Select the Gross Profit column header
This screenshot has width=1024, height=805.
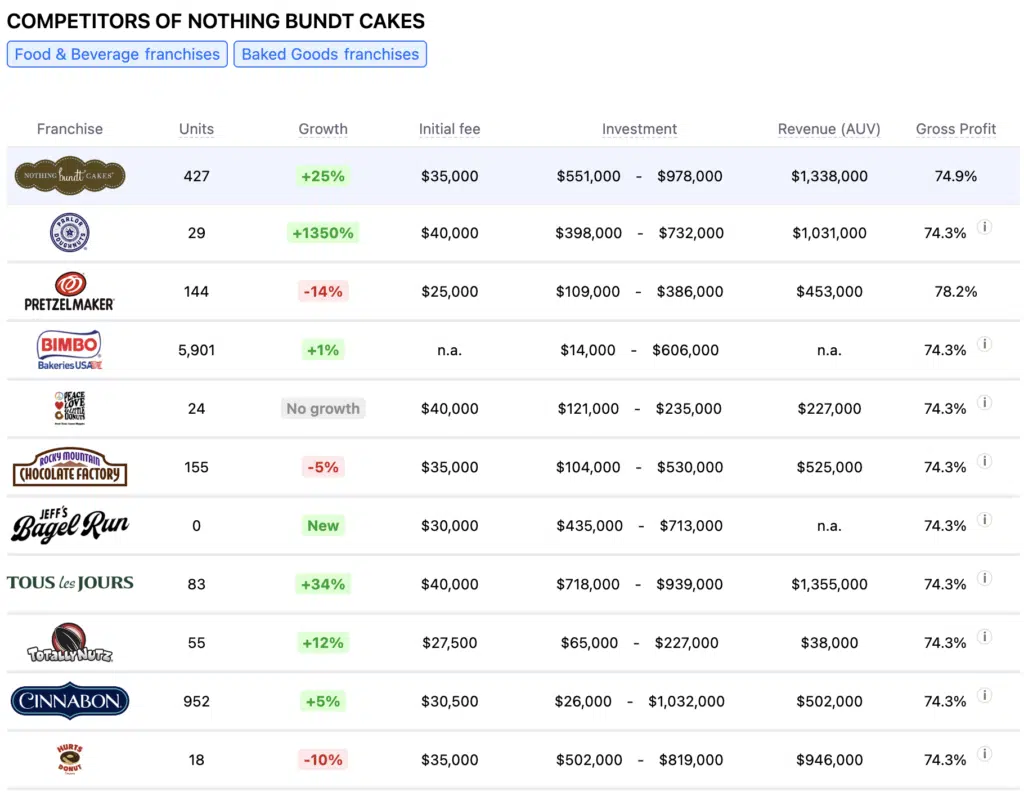tap(955, 129)
